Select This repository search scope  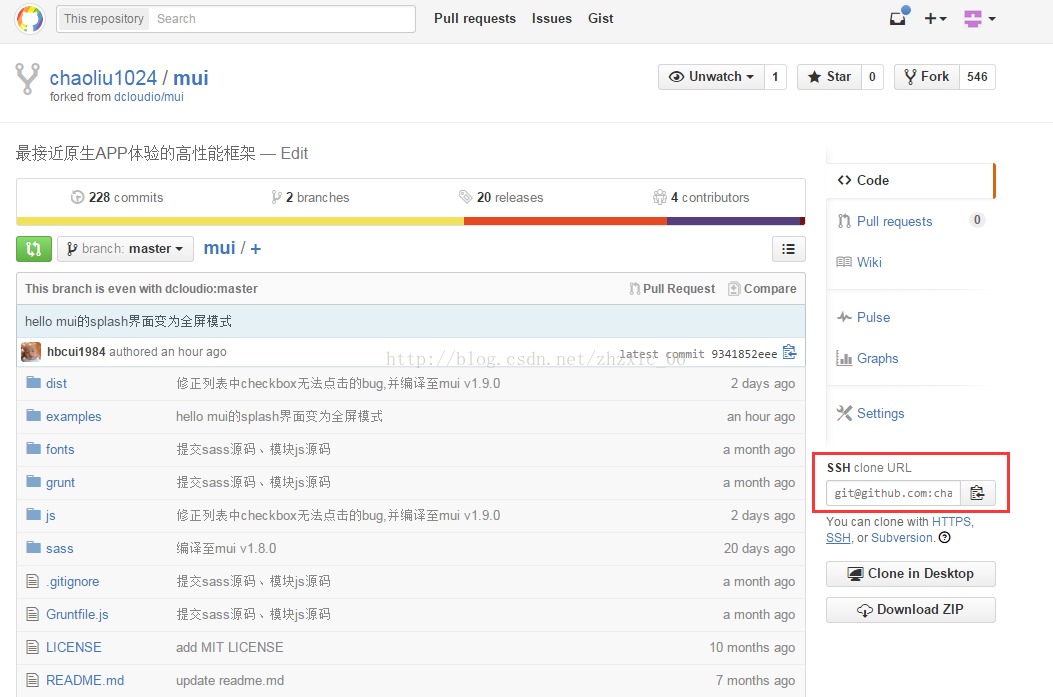point(103,19)
